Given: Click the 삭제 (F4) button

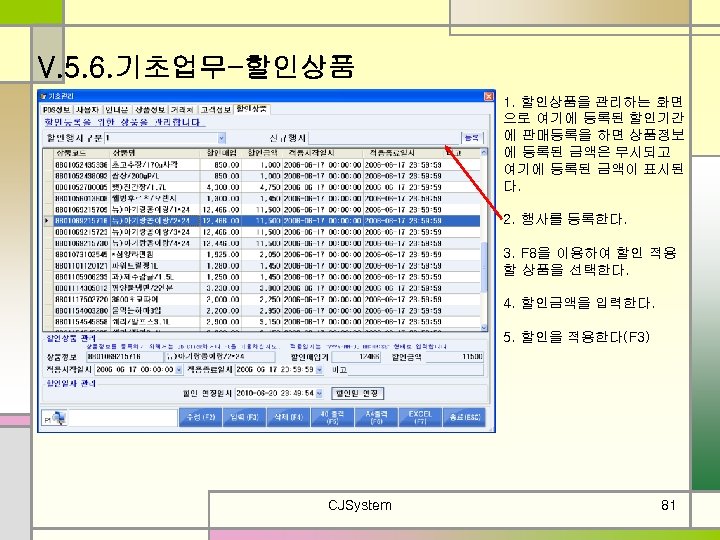Looking at the screenshot, I should click(x=288, y=417).
